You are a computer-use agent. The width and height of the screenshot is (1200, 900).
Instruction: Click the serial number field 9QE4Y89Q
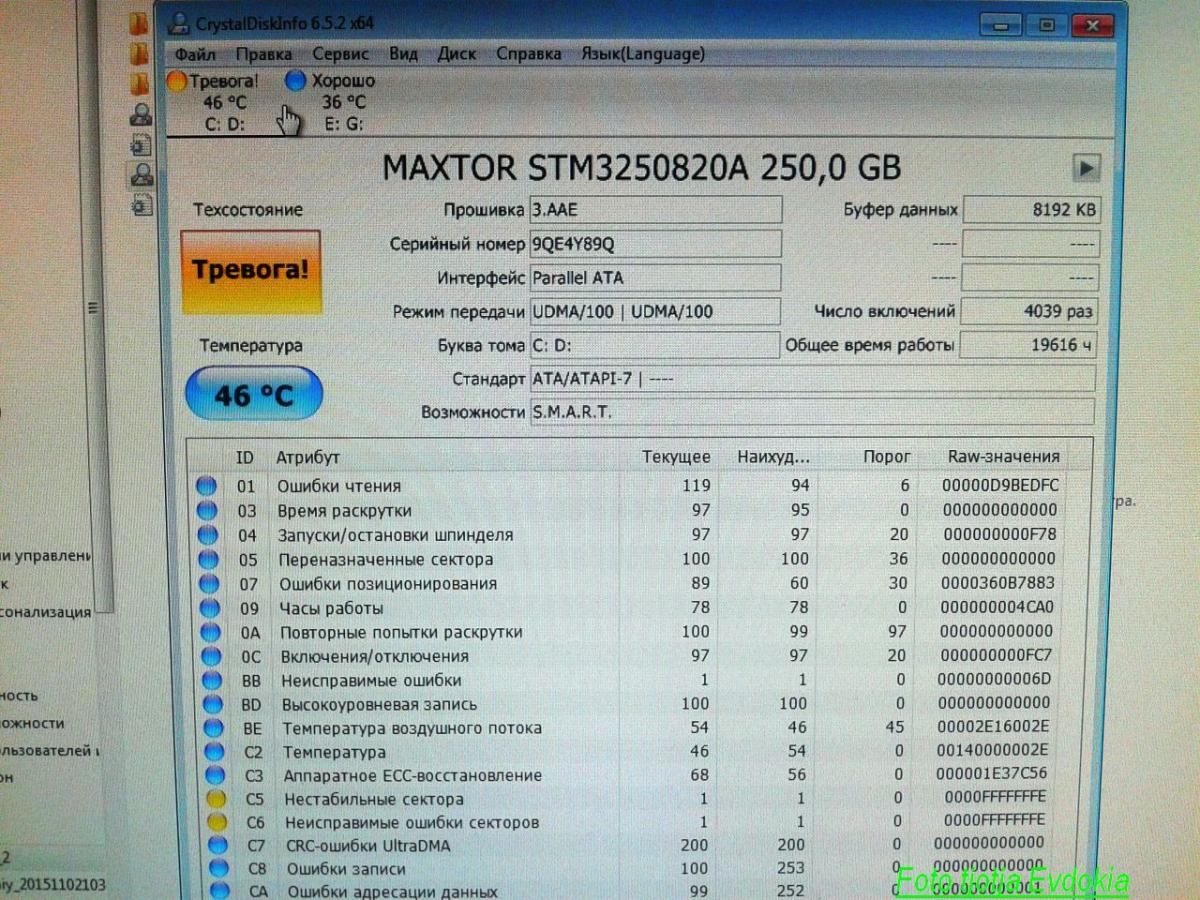tap(655, 244)
